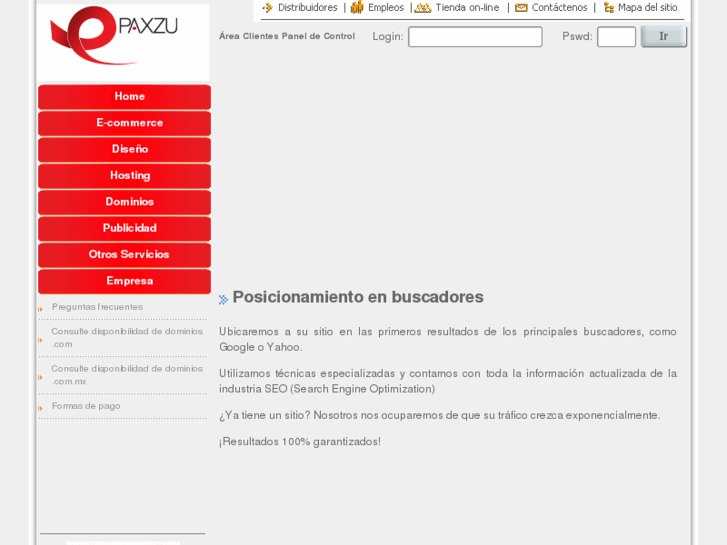The width and height of the screenshot is (727, 545).
Task: Check .com.mx domain availability link
Action: click(x=127, y=375)
